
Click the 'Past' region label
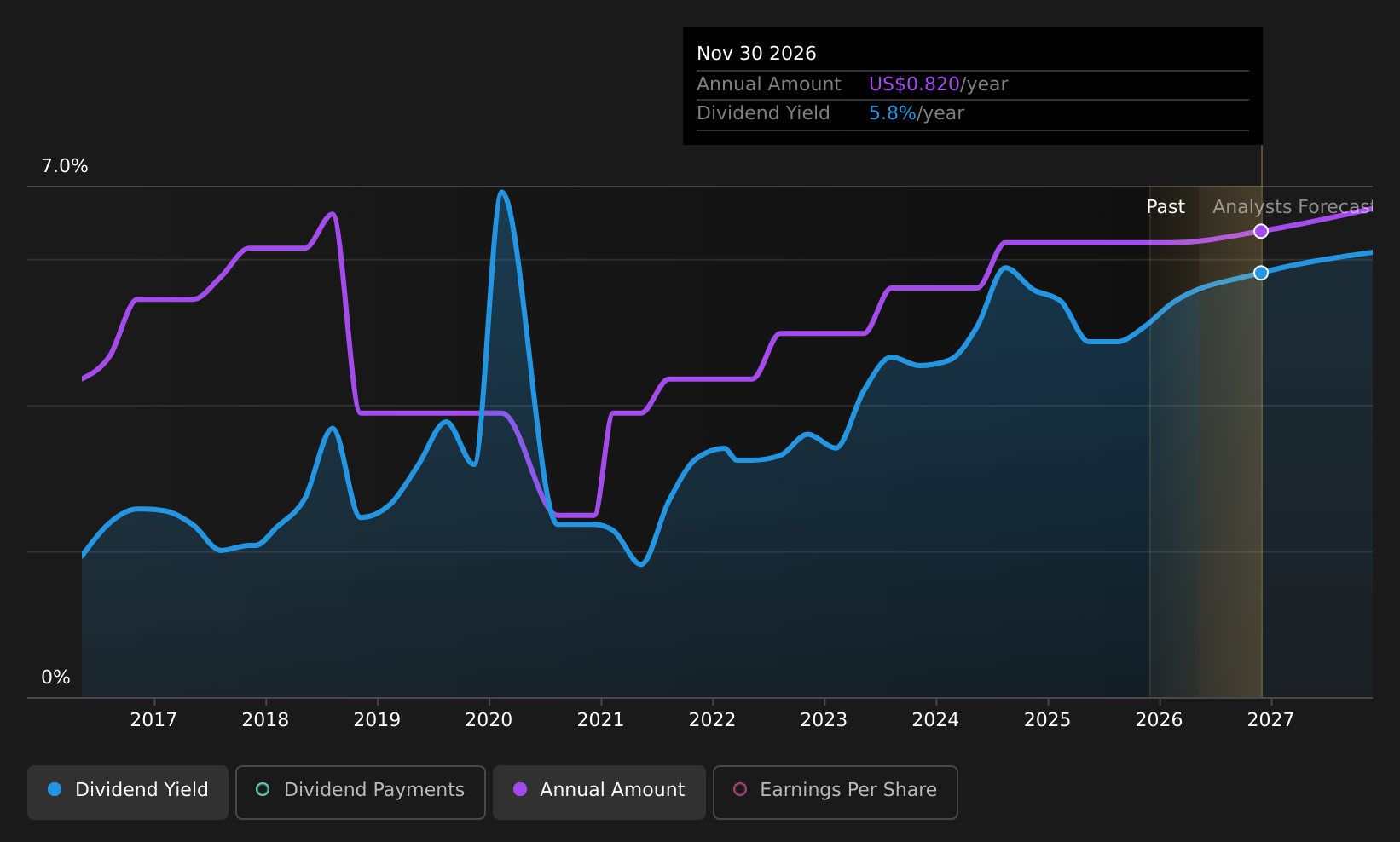pyautogui.click(x=1166, y=207)
